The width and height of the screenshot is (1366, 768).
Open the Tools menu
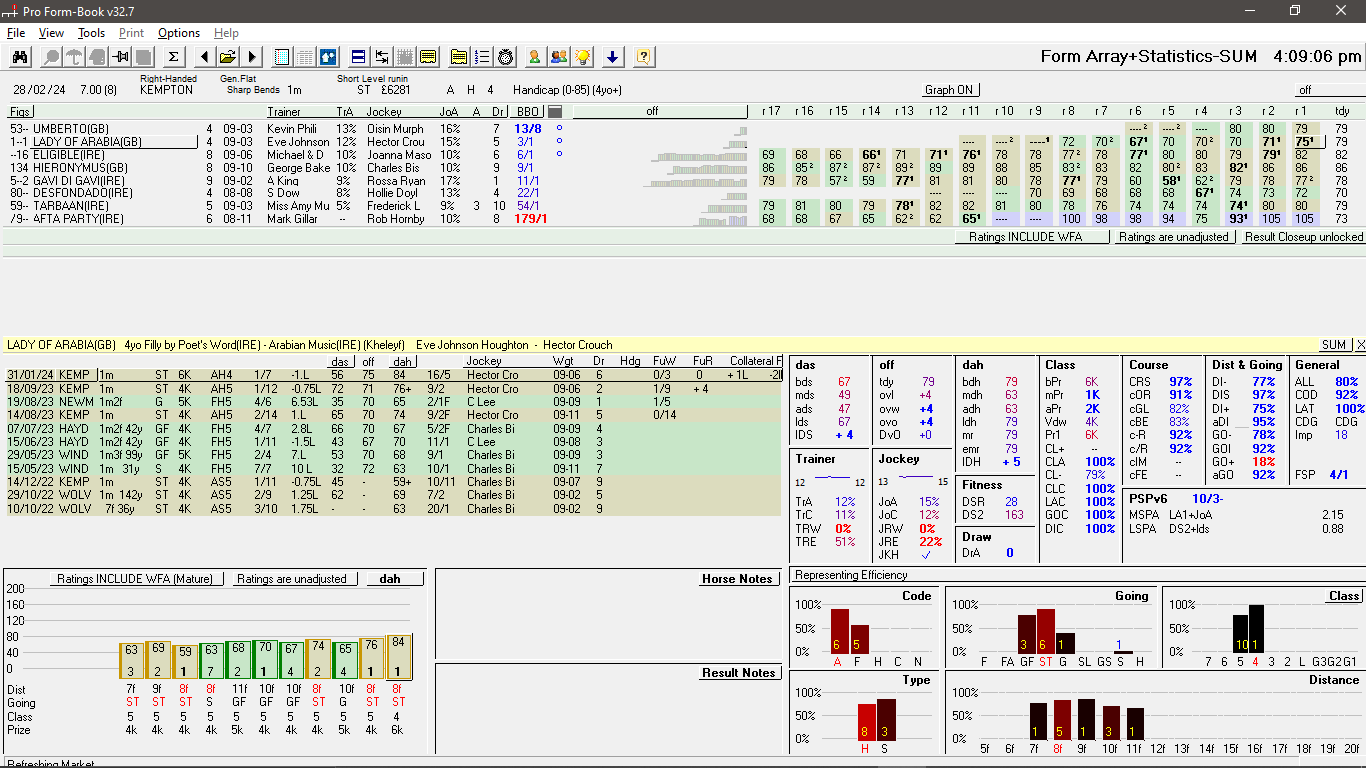click(x=91, y=33)
